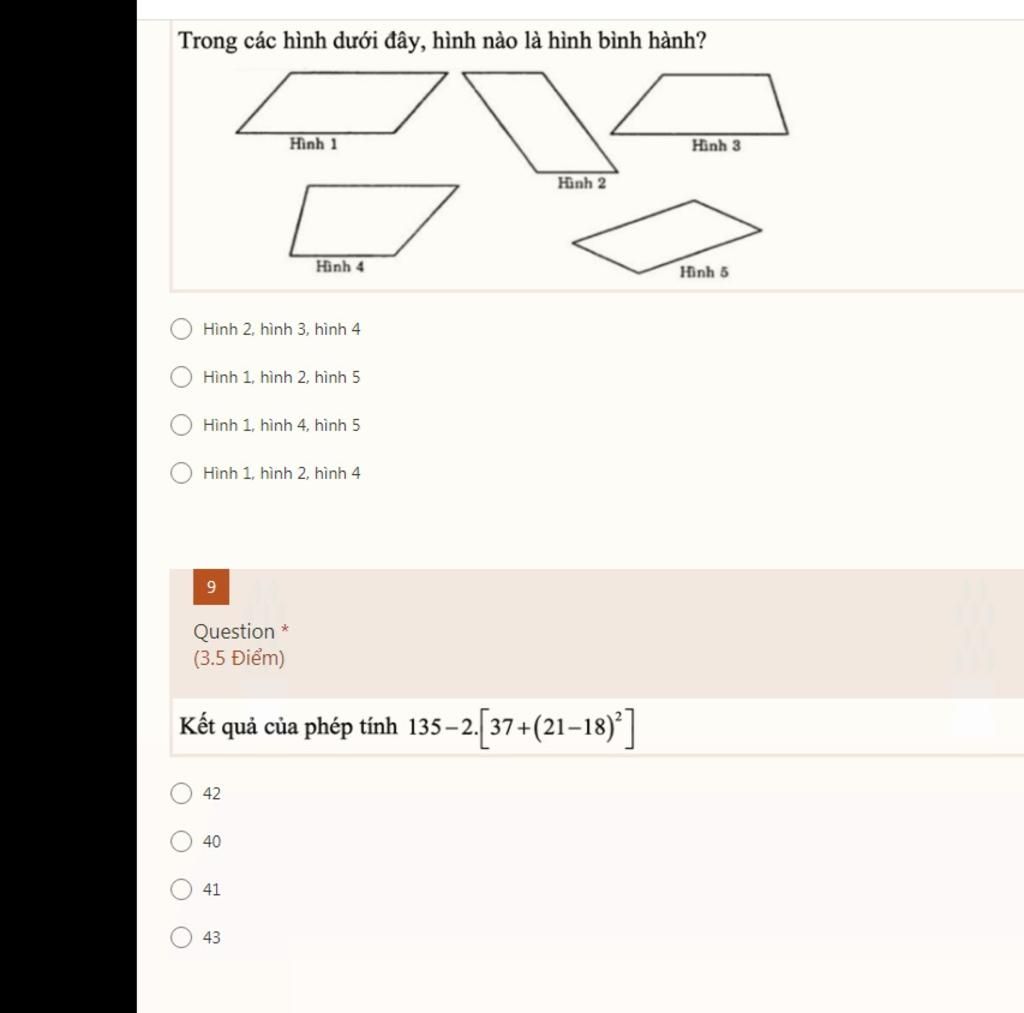Select radio option "Hình 2, hình 3, hình 4"
The height and width of the screenshot is (1013, 1024).
pyautogui.click(x=181, y=329)
